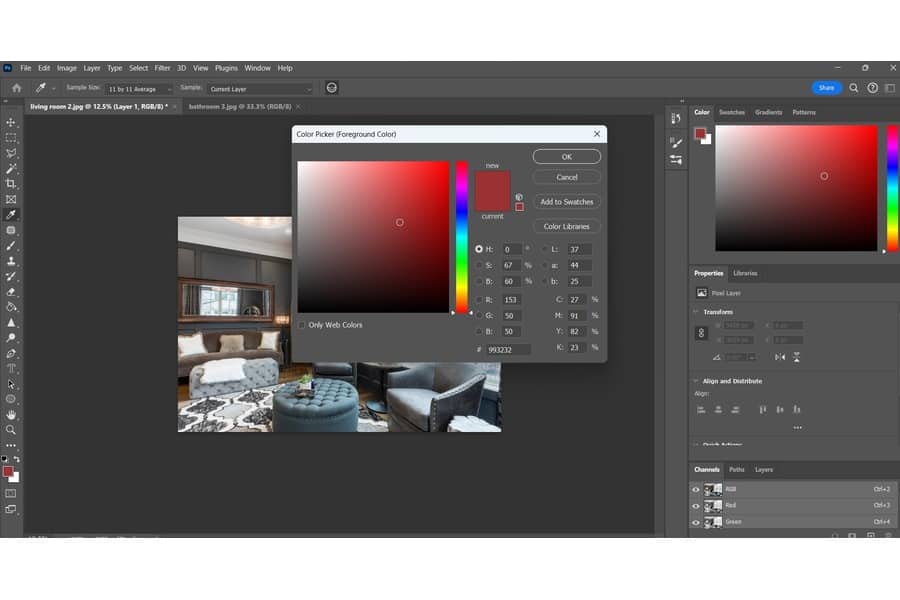
Task: Click the toolbar foreground color swatch
Action: click(8, 472)
